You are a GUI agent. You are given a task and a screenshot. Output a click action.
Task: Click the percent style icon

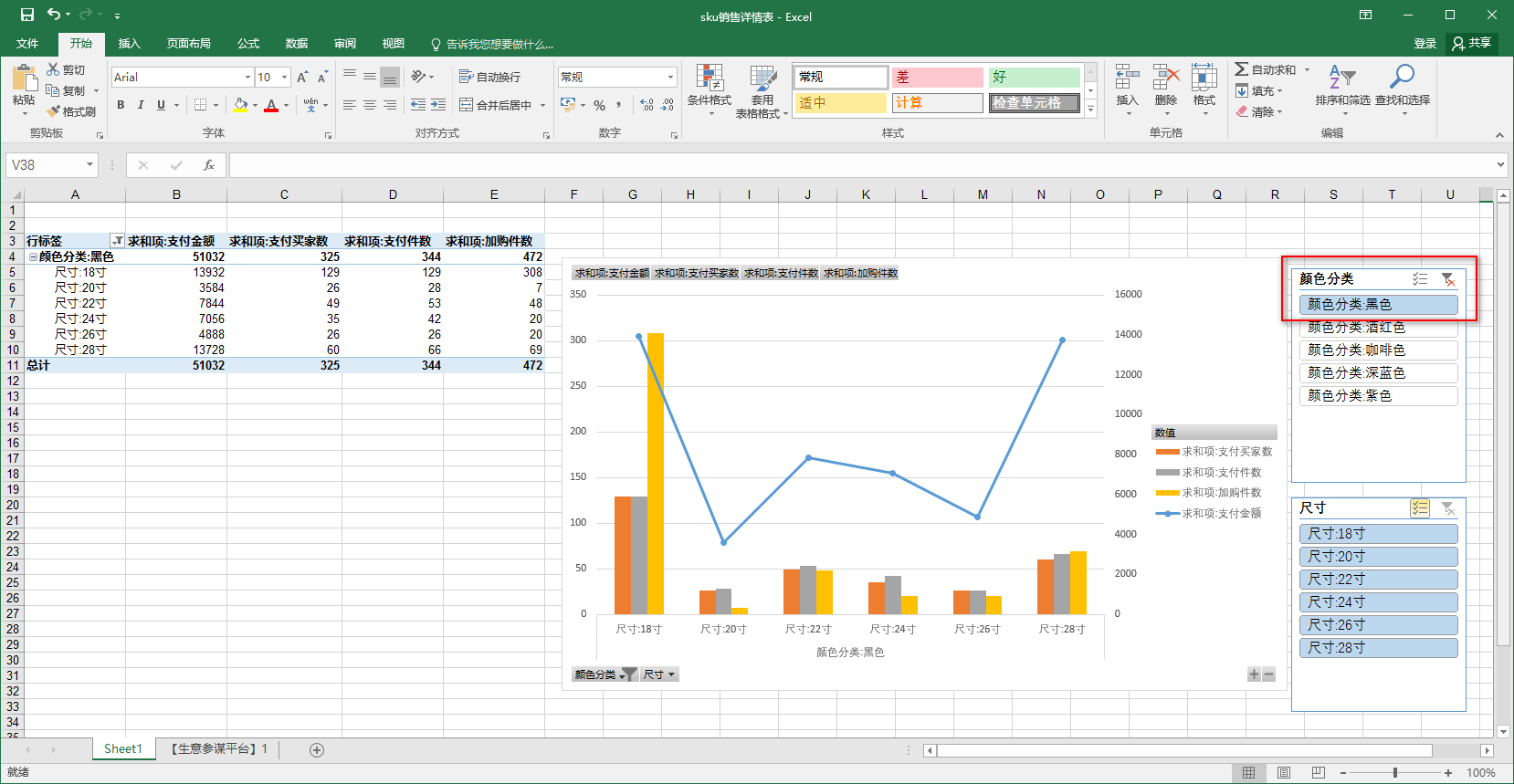[x=600, y=105]
